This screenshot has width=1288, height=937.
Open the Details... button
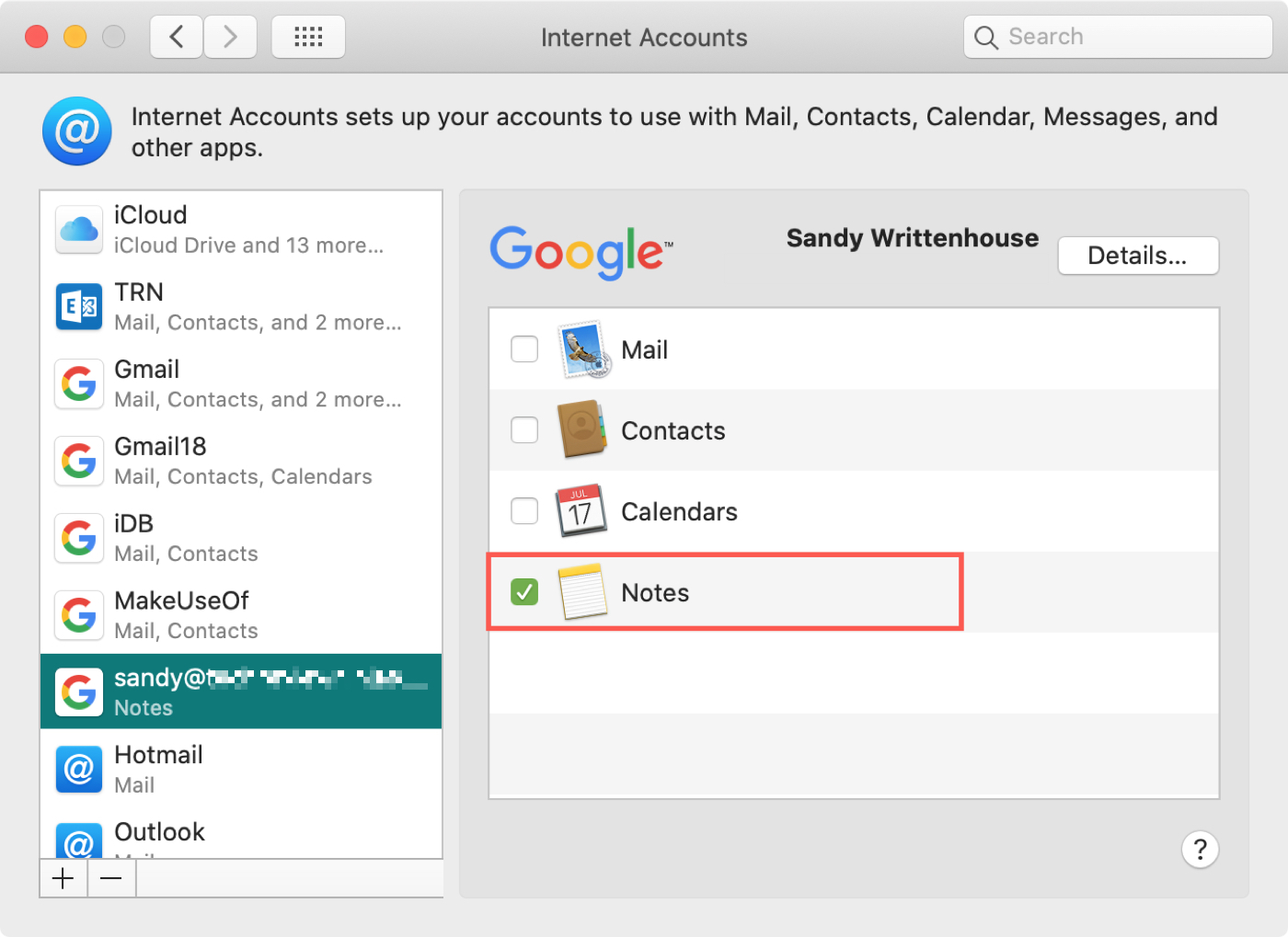click(1138, 256)
